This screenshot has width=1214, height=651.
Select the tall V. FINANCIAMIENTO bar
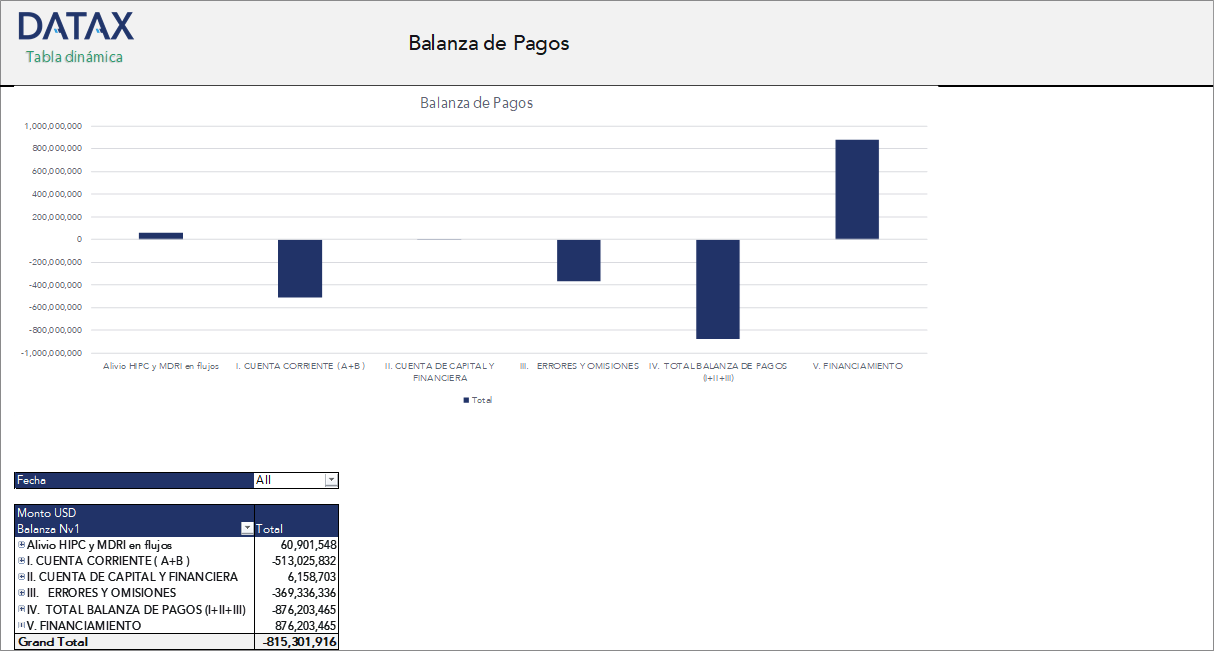click(856, 188)
